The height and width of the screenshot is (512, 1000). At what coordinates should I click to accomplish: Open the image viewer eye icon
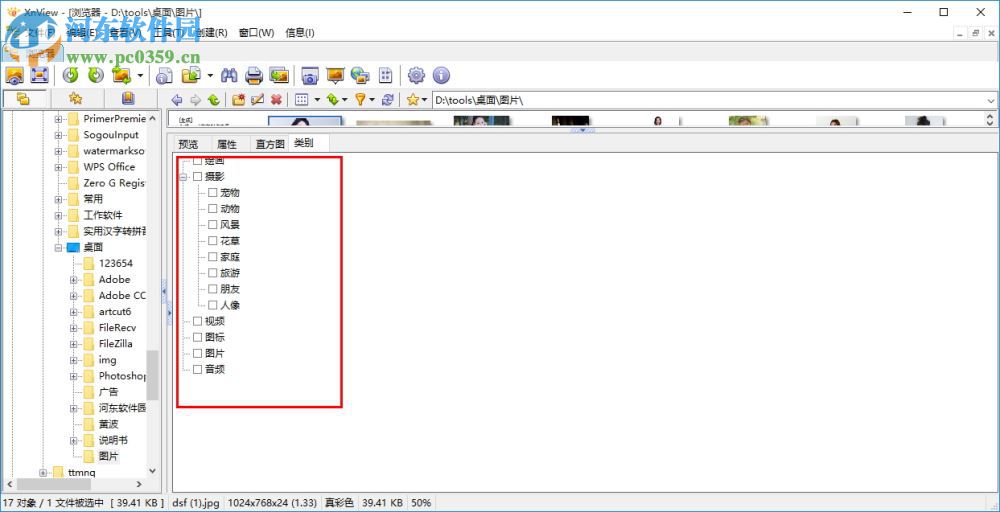(x=14, y=75)
